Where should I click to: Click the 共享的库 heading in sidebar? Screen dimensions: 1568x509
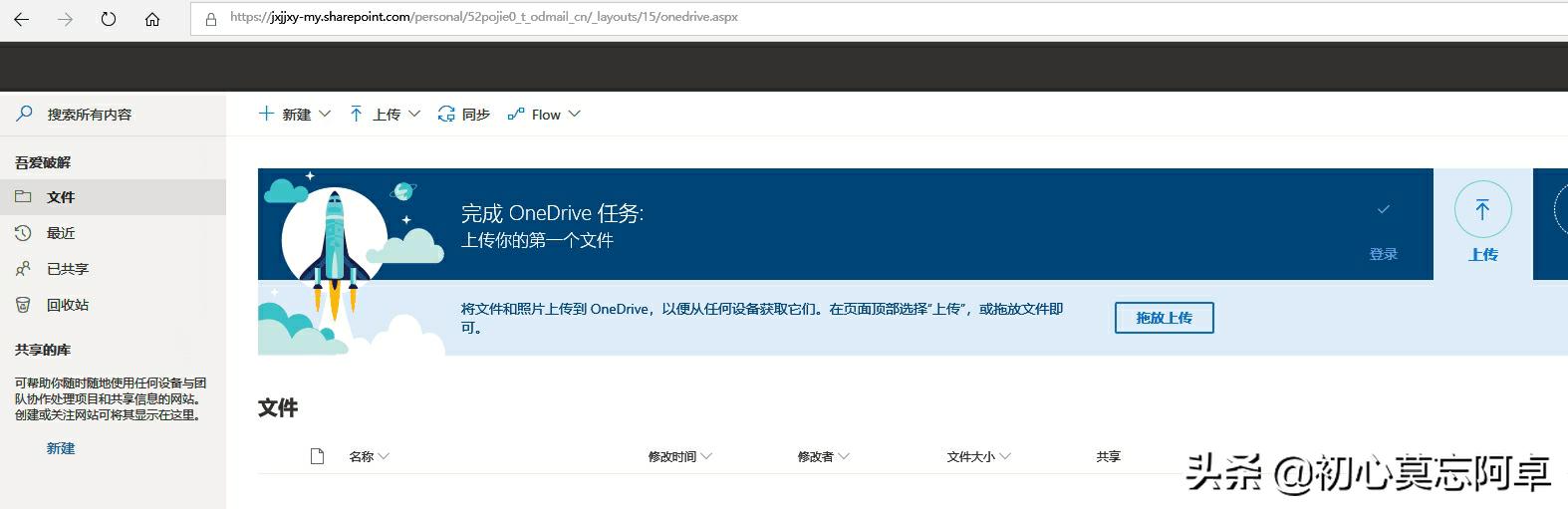click(43, 350)
